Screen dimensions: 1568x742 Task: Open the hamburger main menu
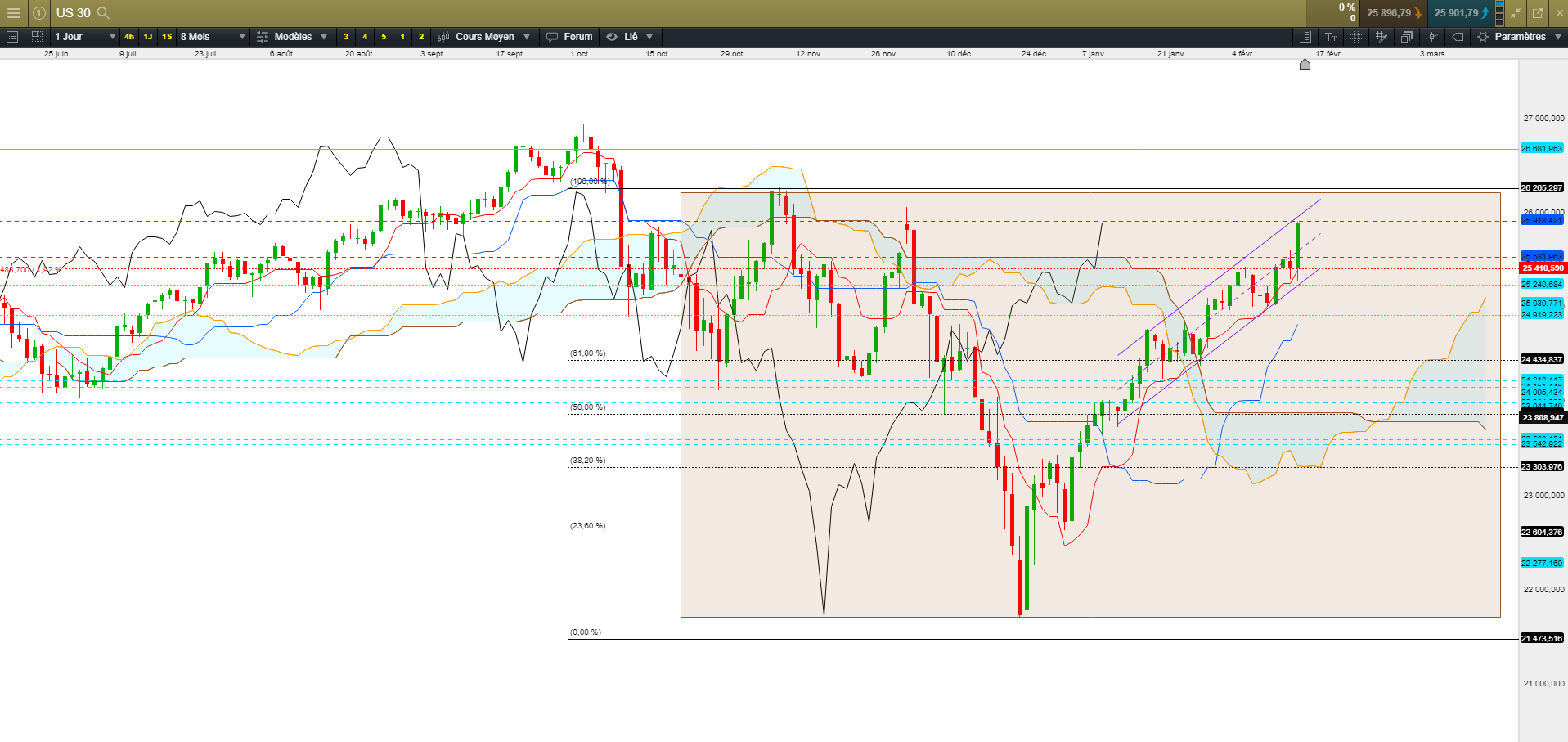[13, 13]
